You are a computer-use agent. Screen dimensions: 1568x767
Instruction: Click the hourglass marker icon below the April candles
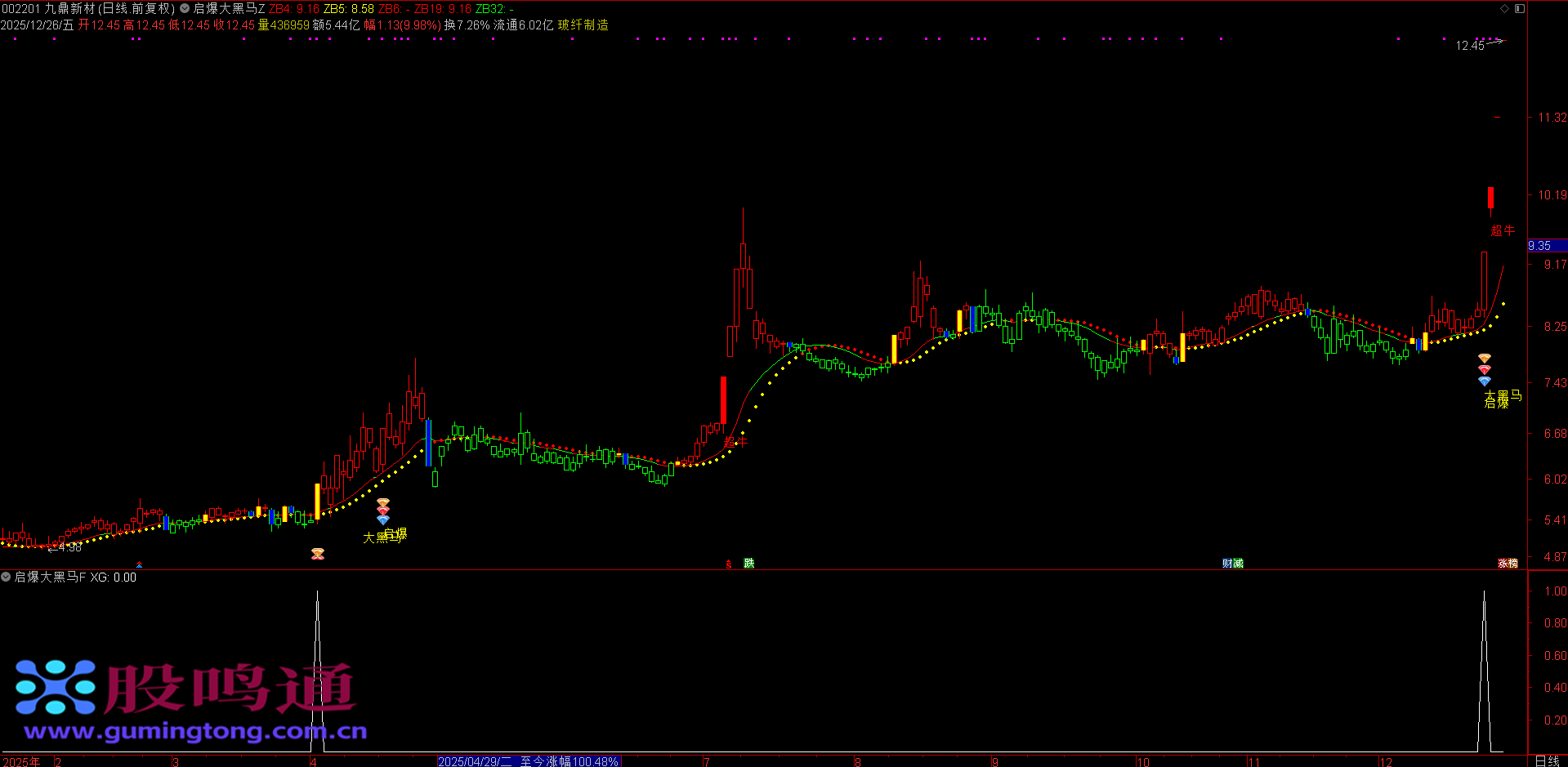(x=318, y=554)
